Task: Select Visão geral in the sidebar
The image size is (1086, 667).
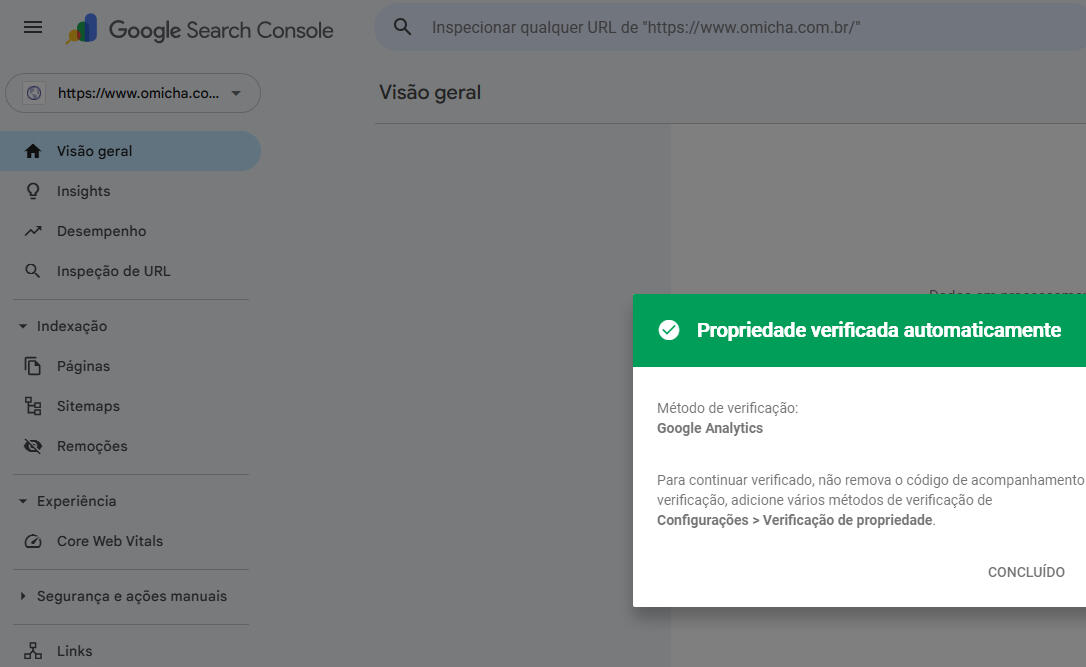Action: (x=95, y=151)
